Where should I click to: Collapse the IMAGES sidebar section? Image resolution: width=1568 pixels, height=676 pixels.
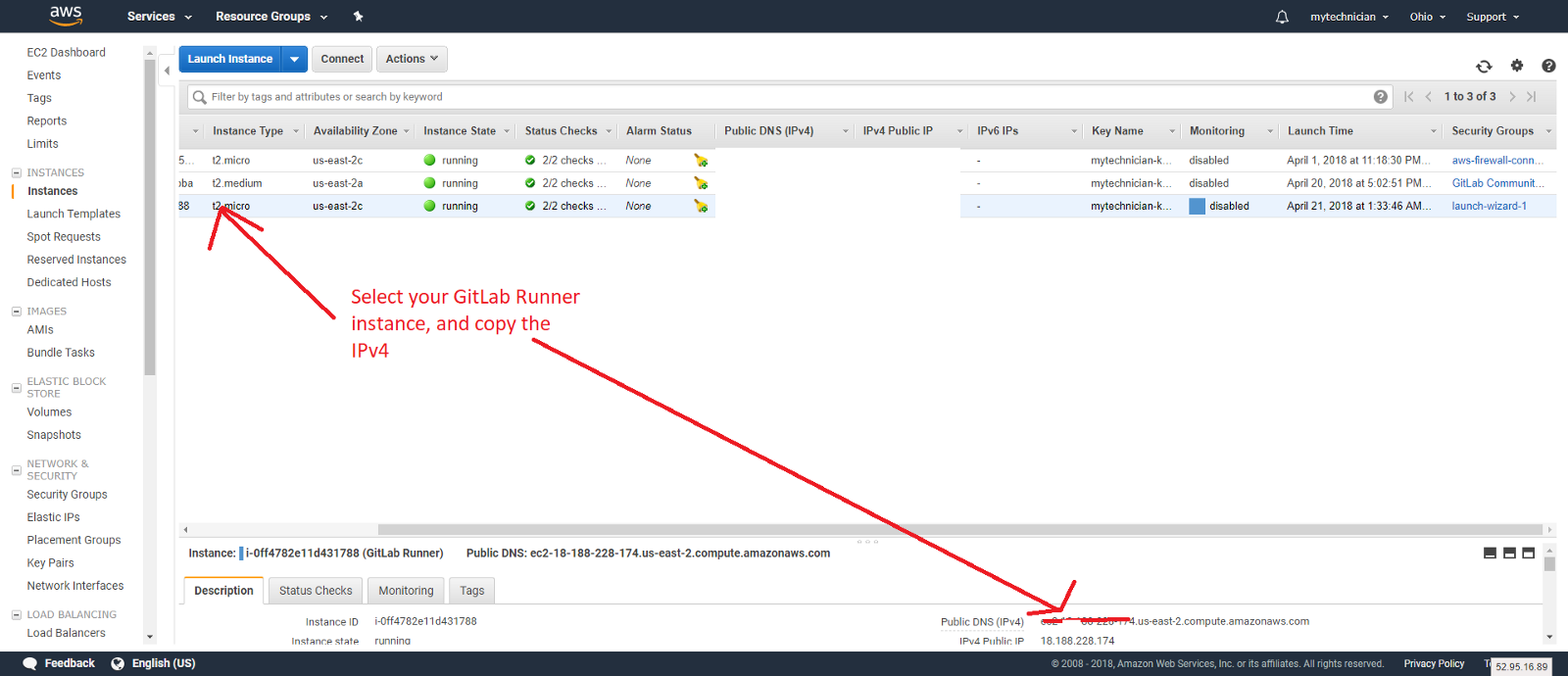point(16,312)
